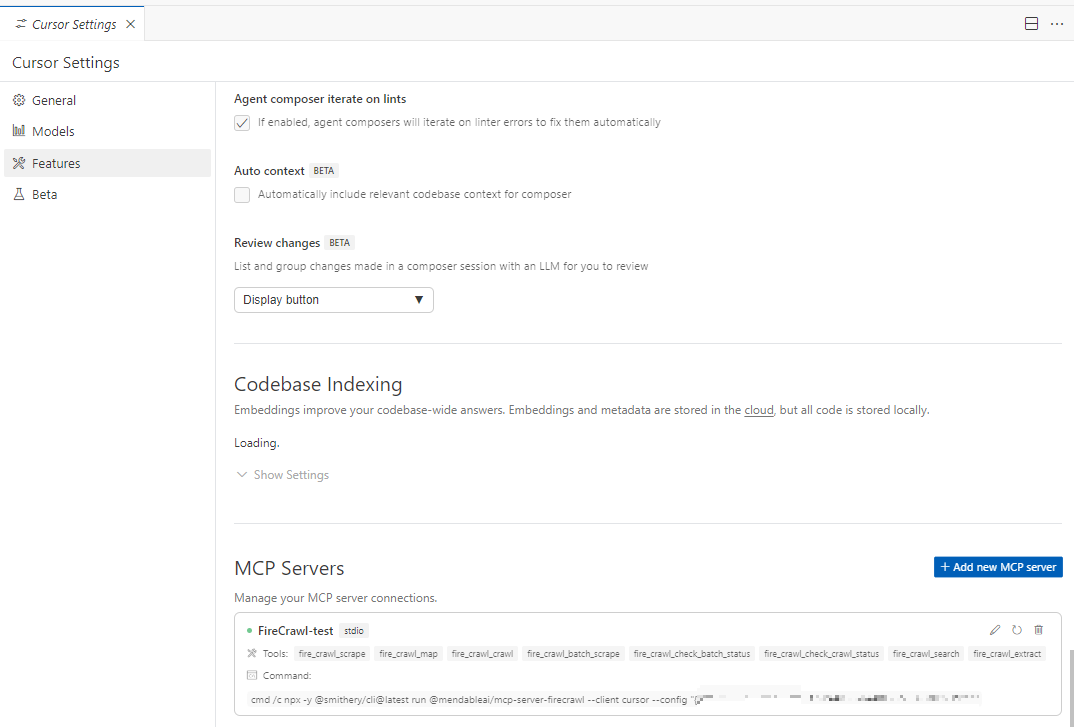Click the BETA badge beside Auto context

pos(324,171)
